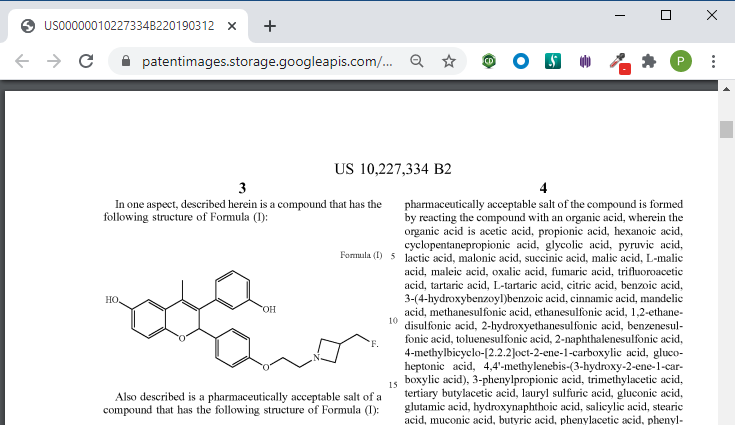Select the US000000010227334B220190312 tab
The height and width of the screenshot is (425, 735).
pyautogui.click(x=128, y=26)
